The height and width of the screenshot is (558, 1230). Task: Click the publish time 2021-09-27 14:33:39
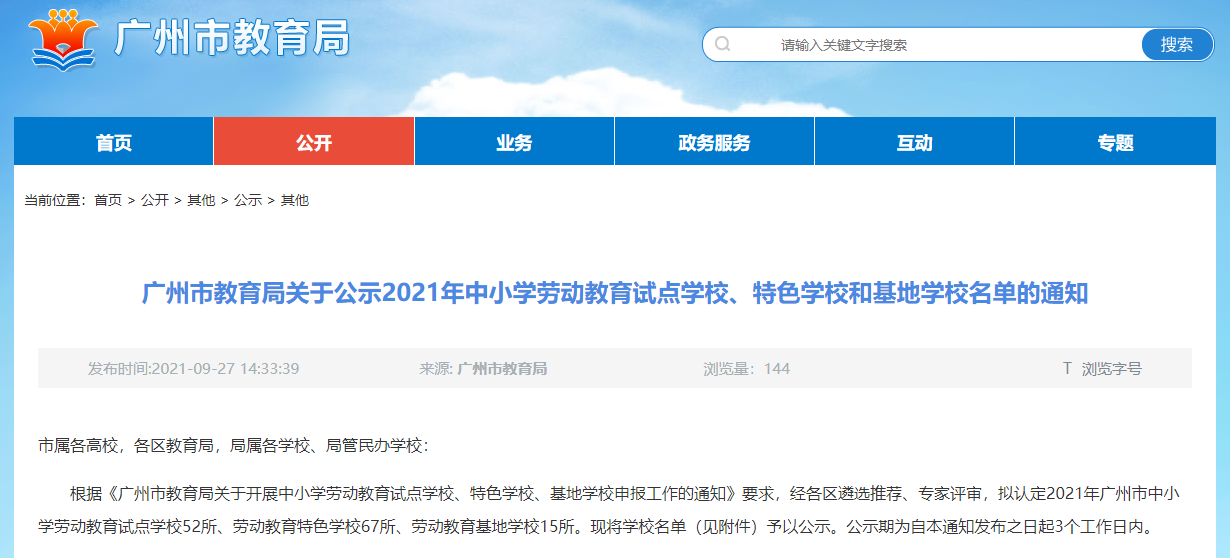[194, 368]
